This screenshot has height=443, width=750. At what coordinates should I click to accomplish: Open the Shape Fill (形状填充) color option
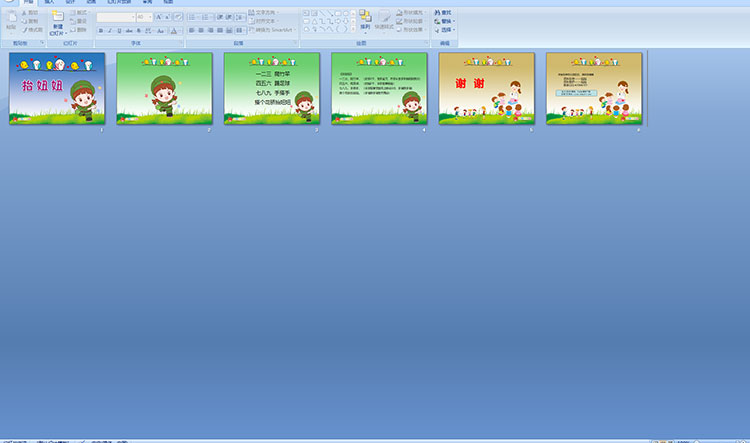pyautogui.click(x=410, y=12)
